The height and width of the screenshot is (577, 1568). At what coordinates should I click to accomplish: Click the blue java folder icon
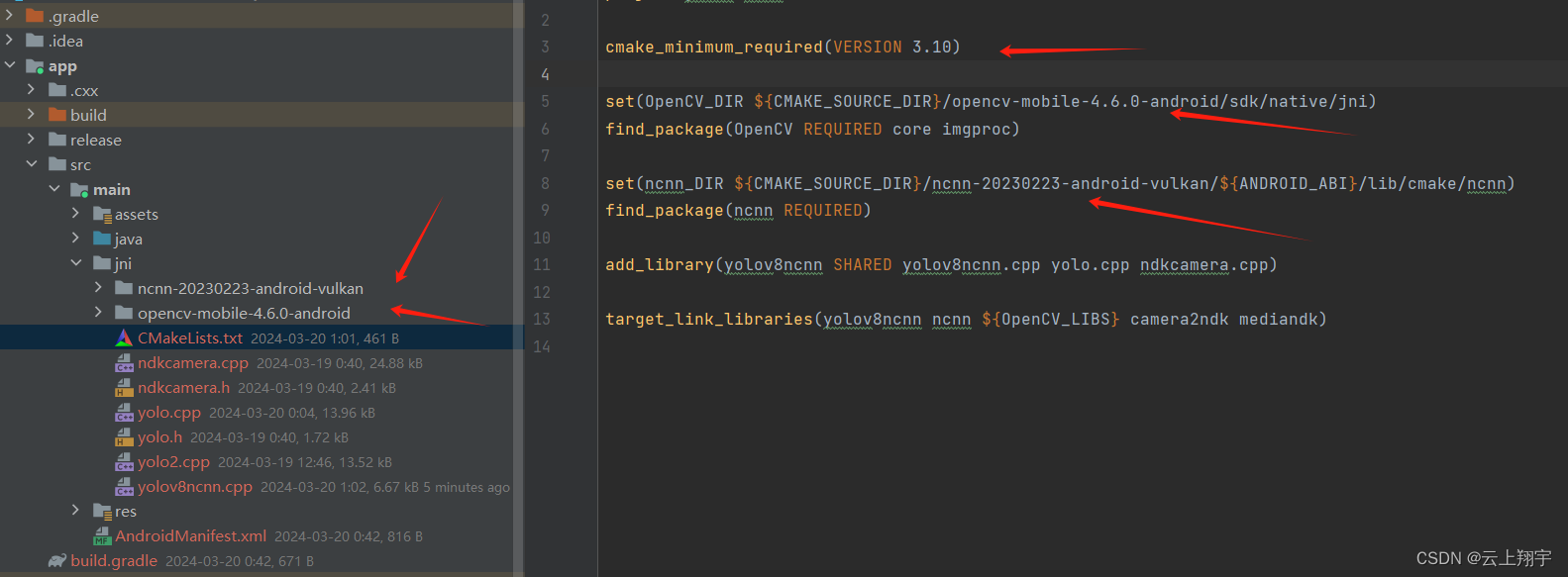[102, 239]
